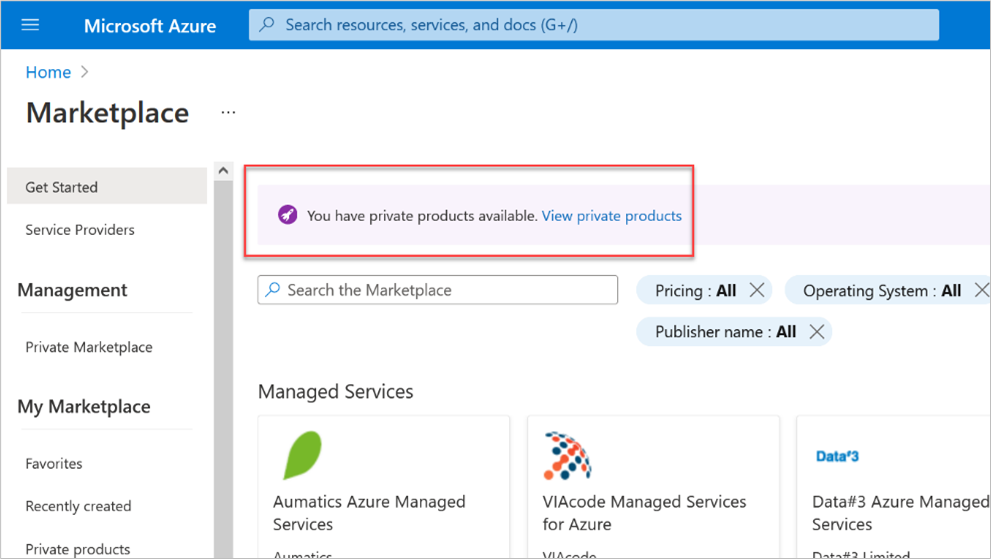
Task: Click the View private products link
Action: click(611, 215)
